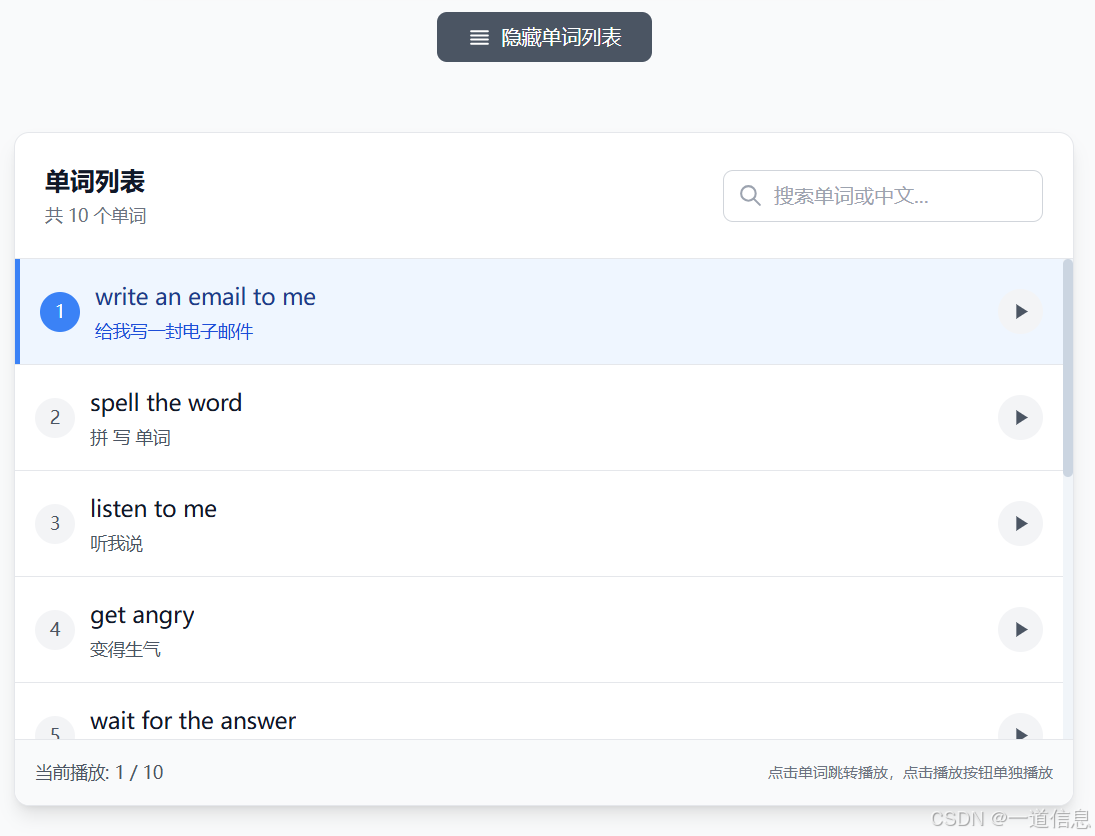Play "listen to me" audio

[1020, 524]
